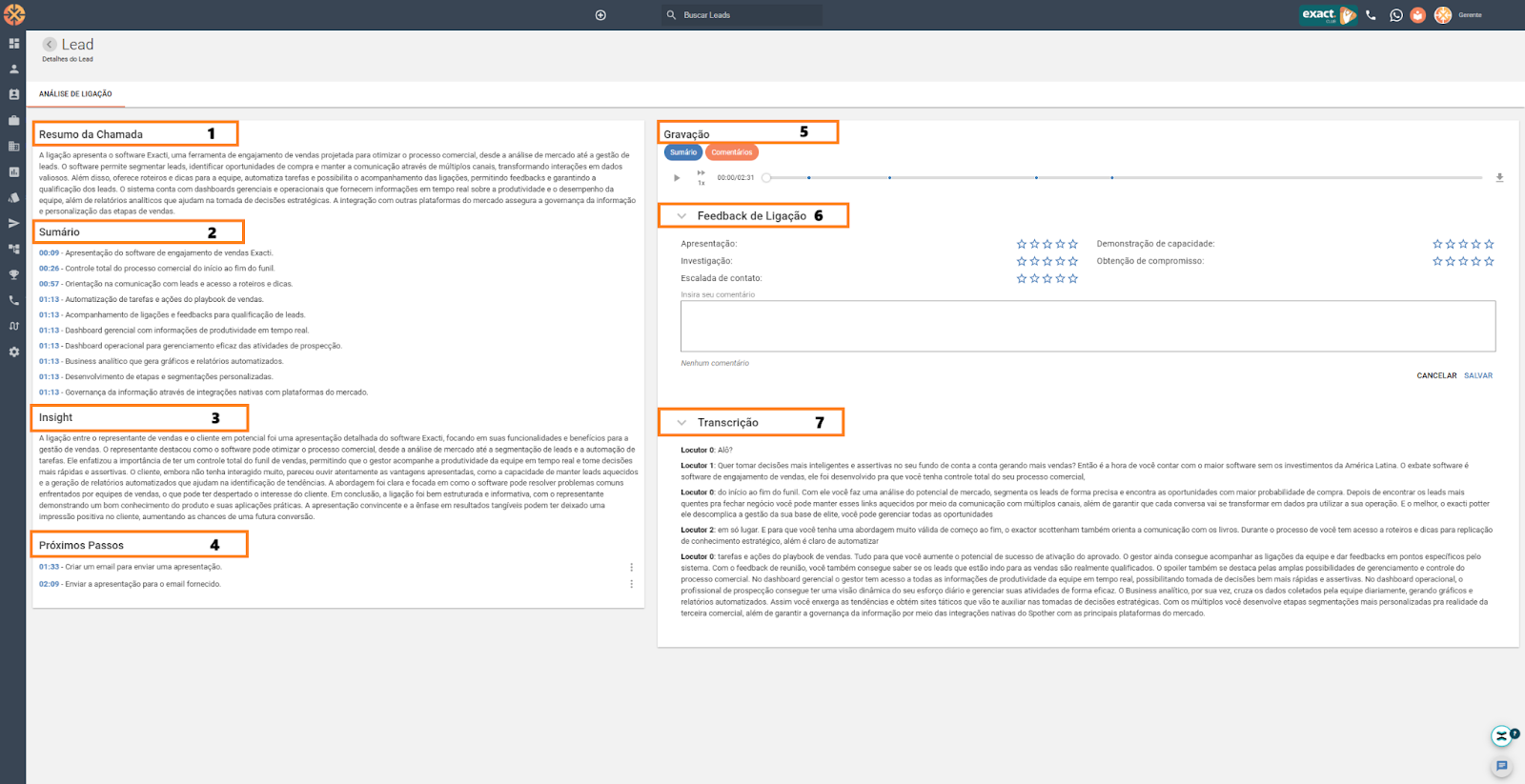Open the trophy icon in sidebar

coord(14,275)
